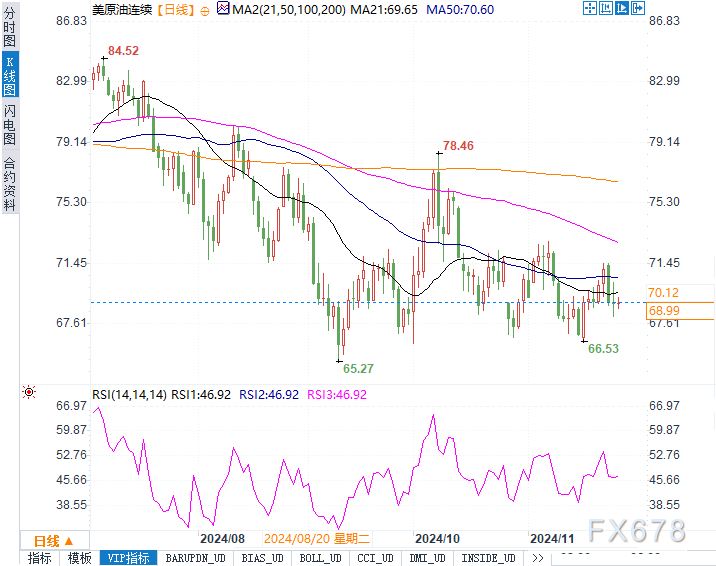Open 合约资料 contract info panel
This screenshot has height=566, width=716.
click(10, 184)
